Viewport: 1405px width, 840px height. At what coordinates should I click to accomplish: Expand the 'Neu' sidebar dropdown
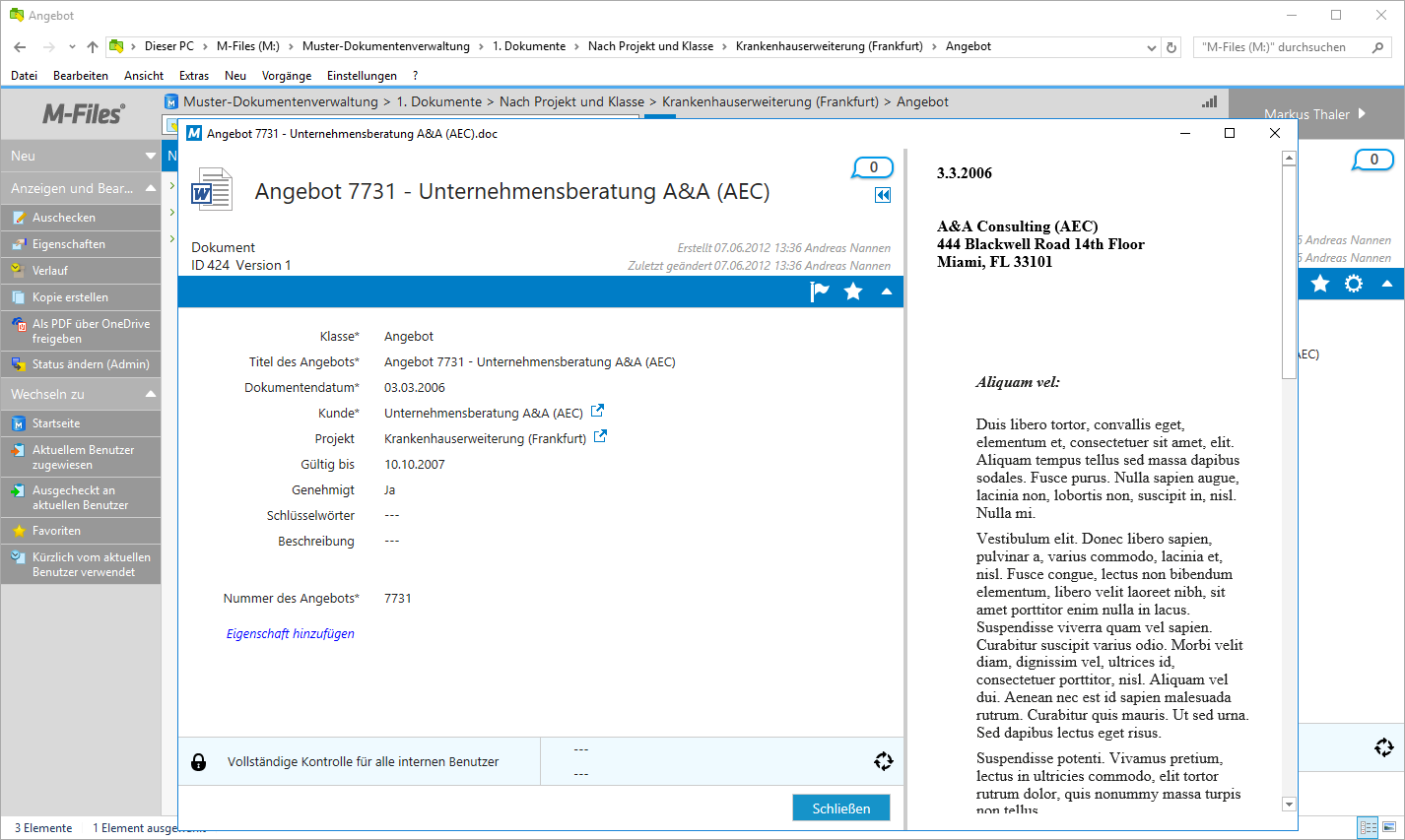tap(151, 156)
